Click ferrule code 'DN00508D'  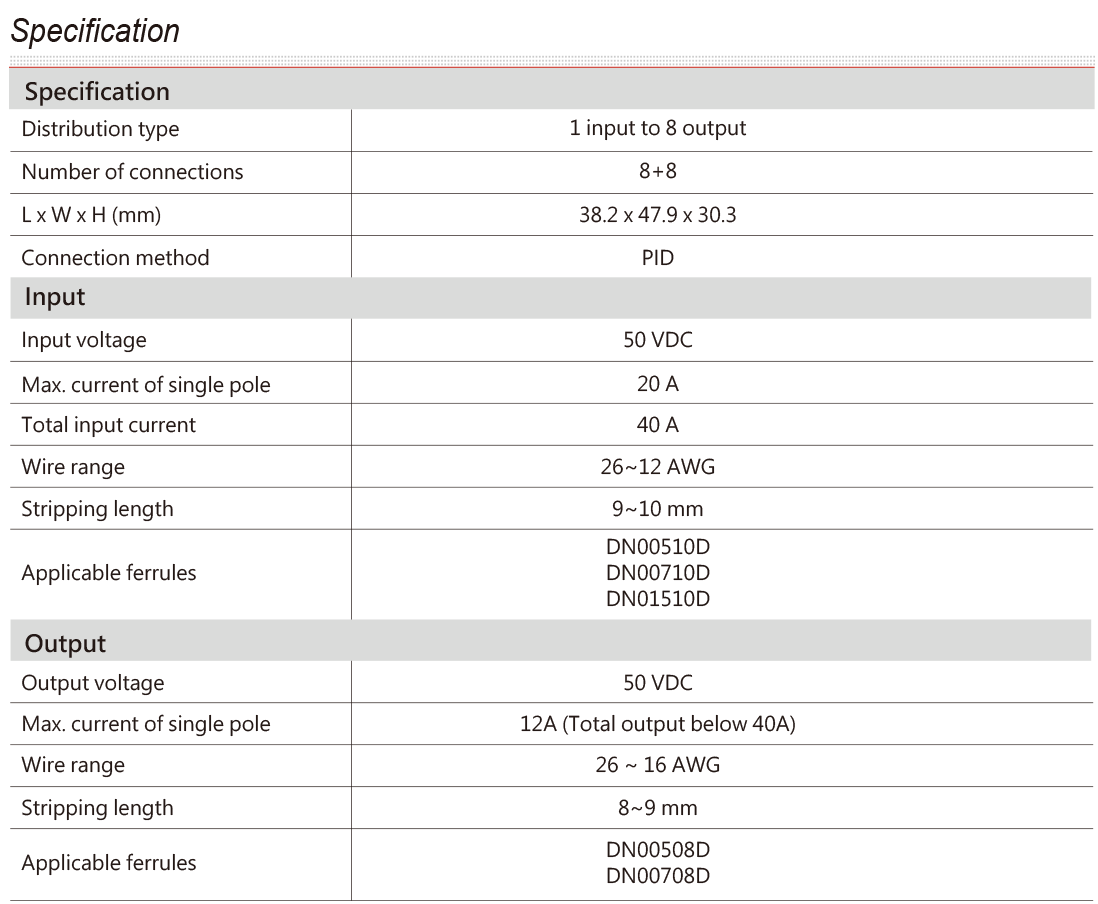658,850
